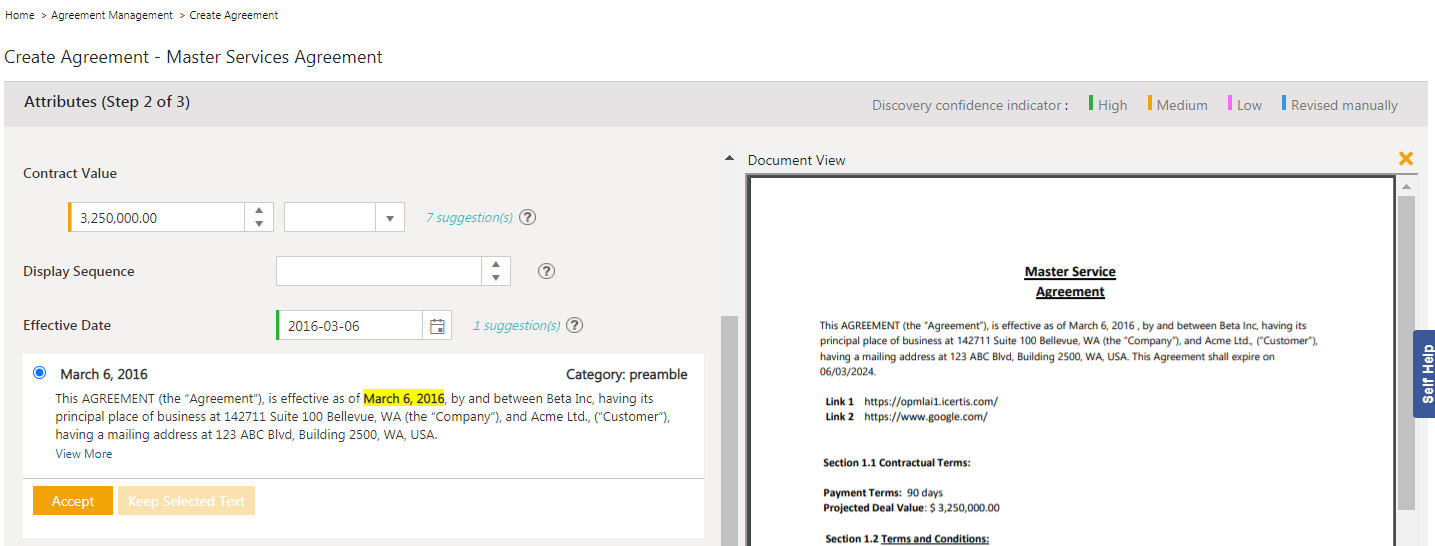Decrement the Display Sequence value
1435x546 pixels.
point(496,278)
